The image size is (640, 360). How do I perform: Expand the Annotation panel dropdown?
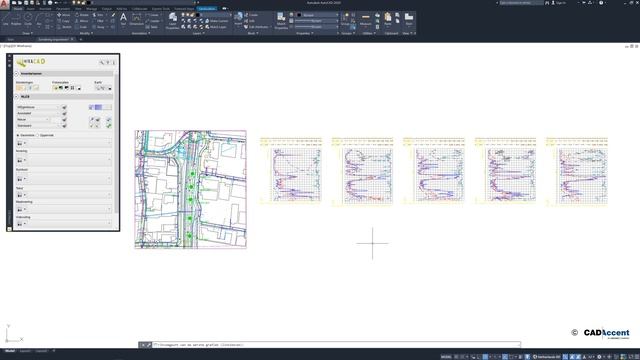(x=141, y=33)
